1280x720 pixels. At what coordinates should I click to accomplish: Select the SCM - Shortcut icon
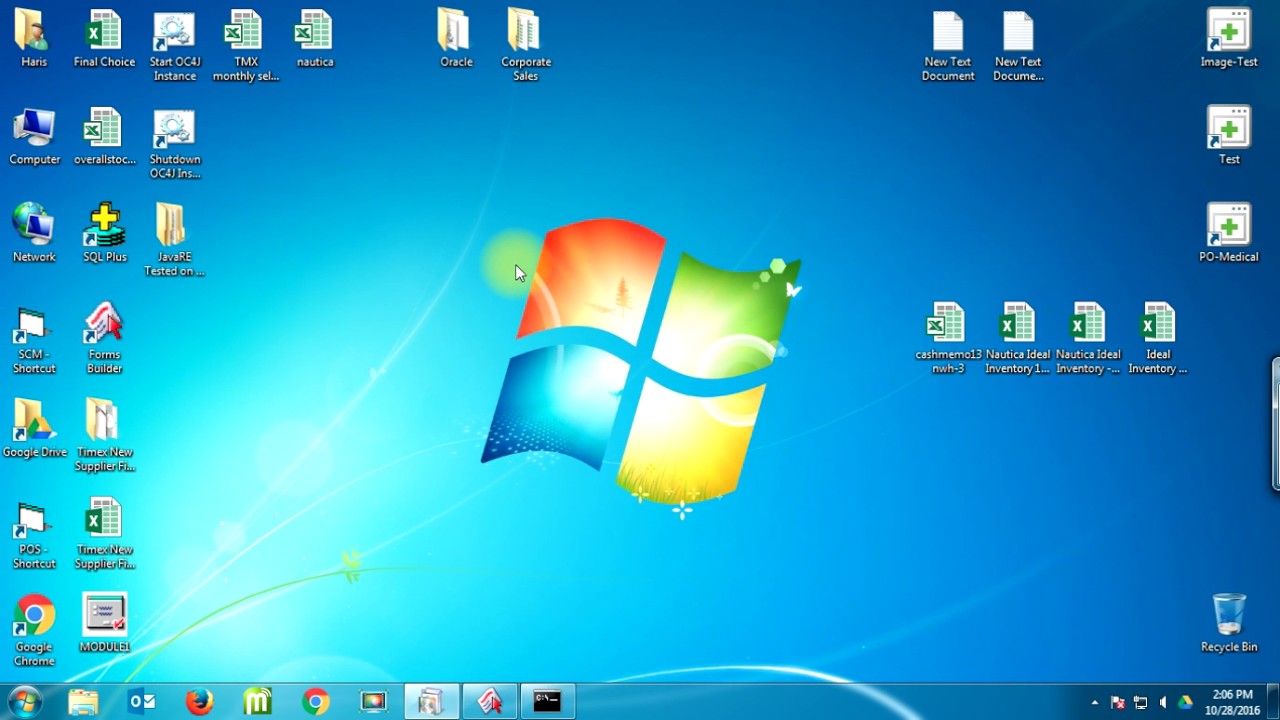(x=34, y=338)
